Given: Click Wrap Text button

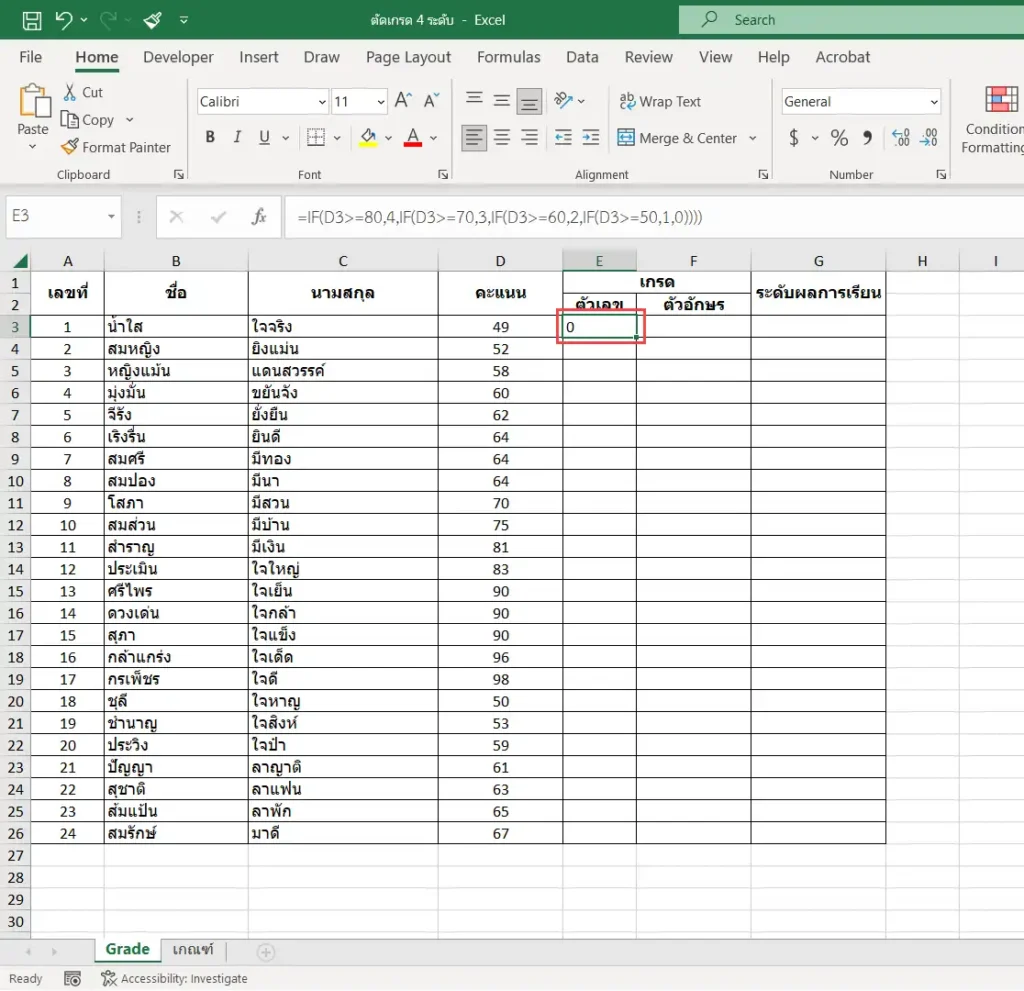Looking at the screenshot, I should pyautogui.click(x=660, y=101).
